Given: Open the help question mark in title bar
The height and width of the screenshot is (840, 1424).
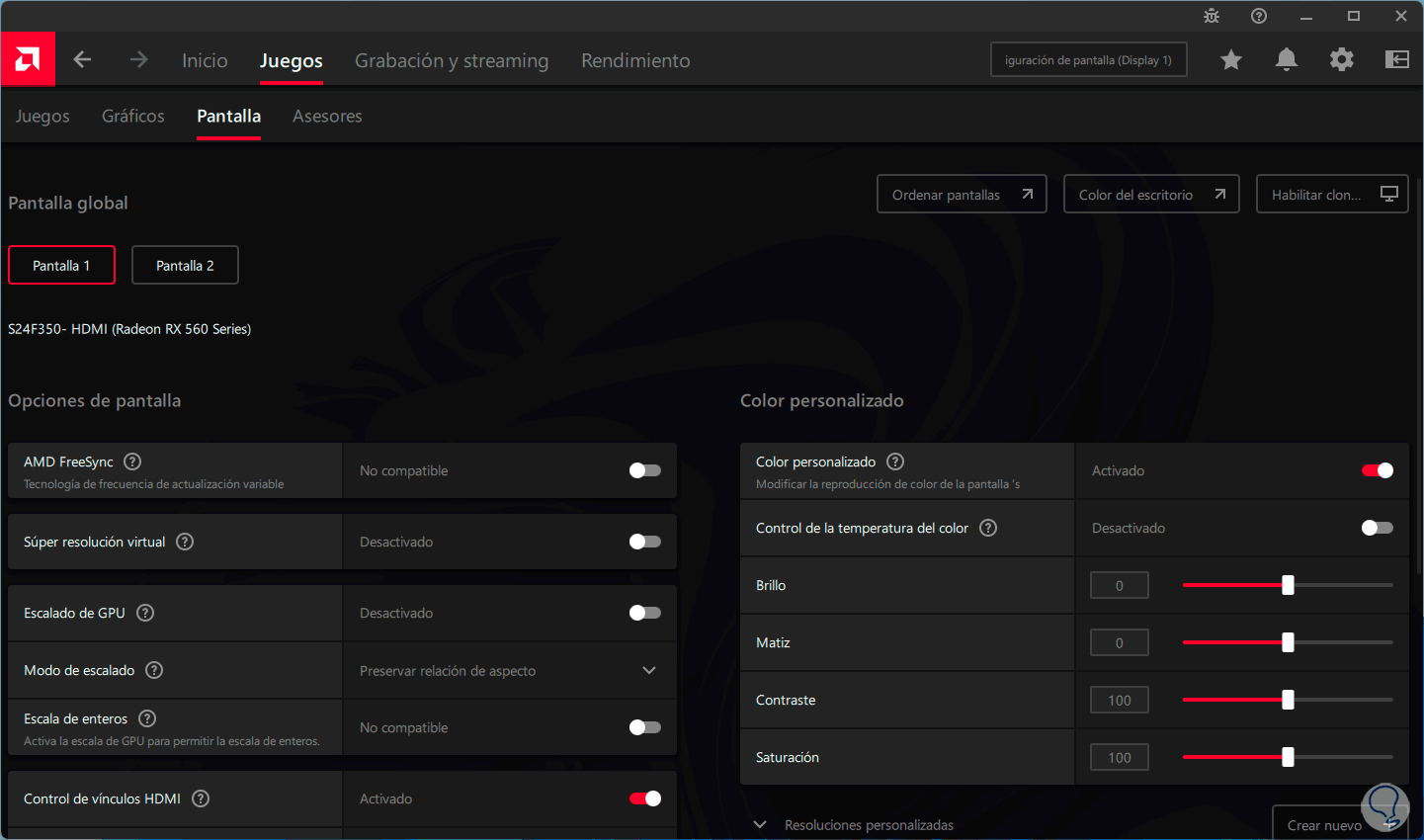Looking at the screenshot, I should 1259,16.
